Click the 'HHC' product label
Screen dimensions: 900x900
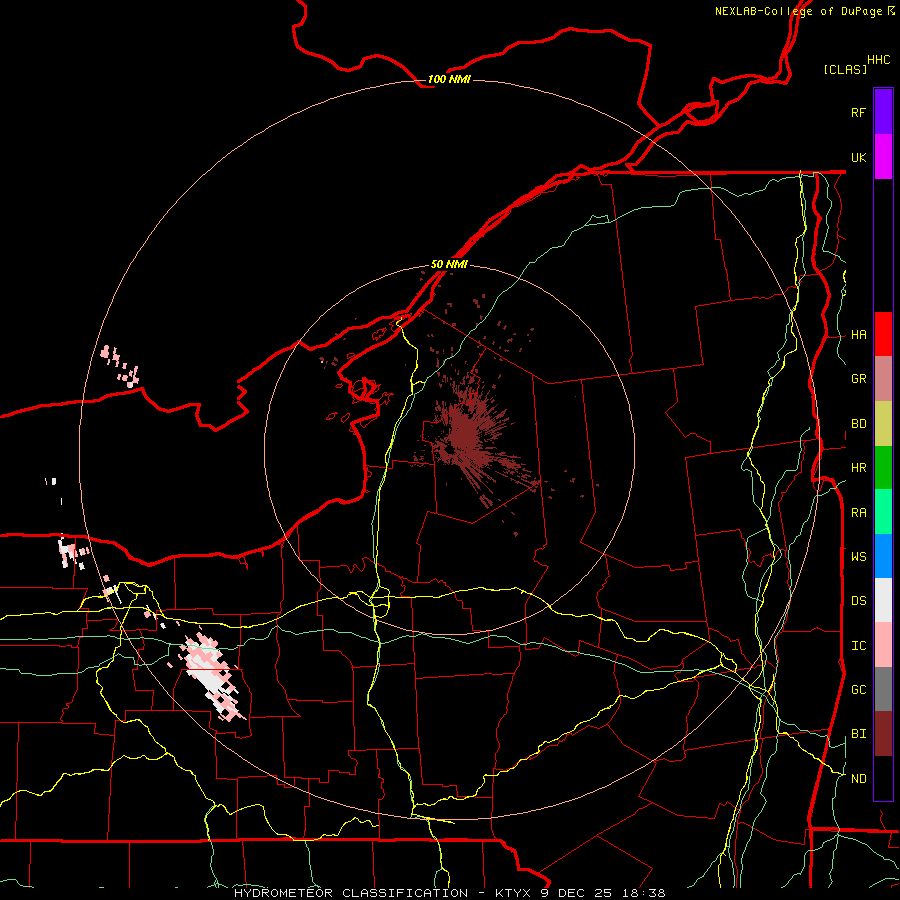click(879, 60)
